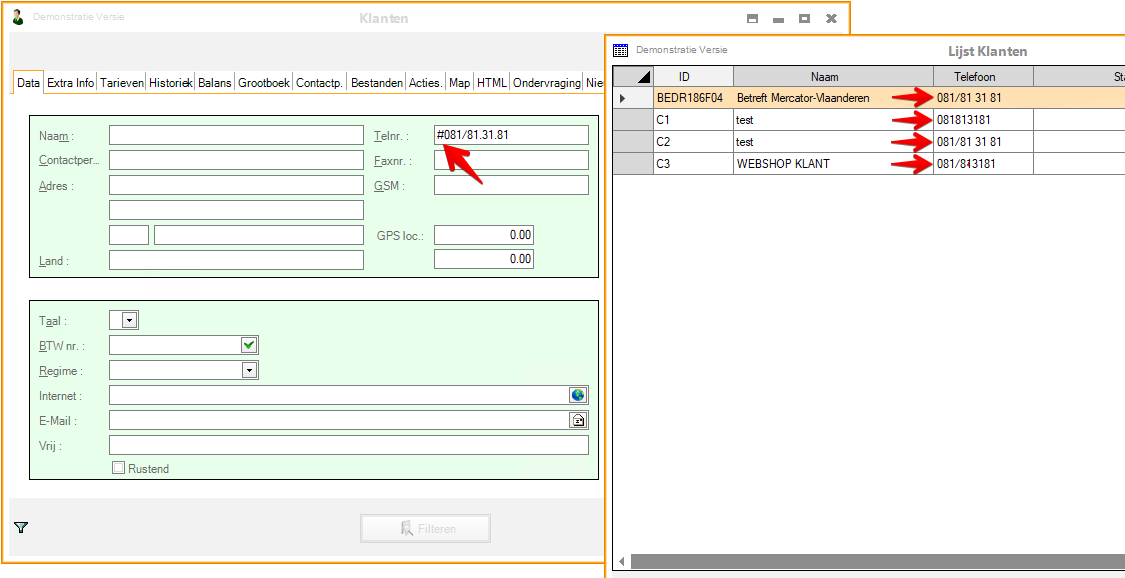Tick the Rustend checkbox
The height and width of the screenshot is (578, 1125).
point(119,468)
